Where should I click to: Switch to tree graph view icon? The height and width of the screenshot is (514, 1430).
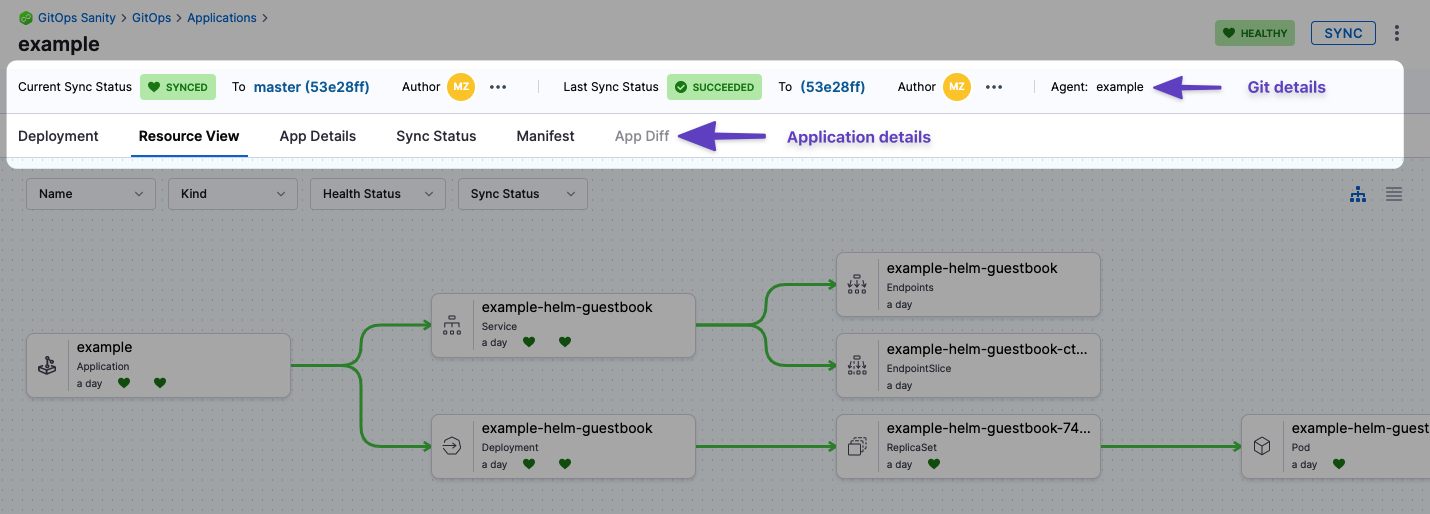1357,195
